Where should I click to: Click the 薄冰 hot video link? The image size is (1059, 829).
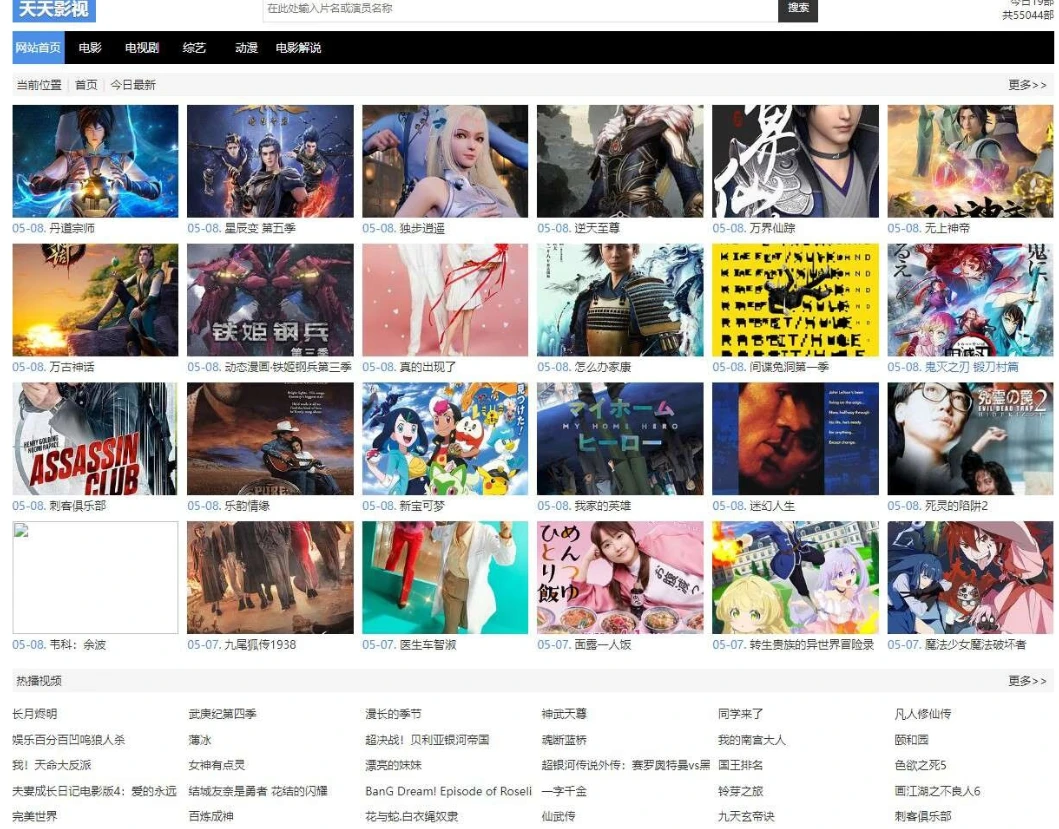[200, 740]
